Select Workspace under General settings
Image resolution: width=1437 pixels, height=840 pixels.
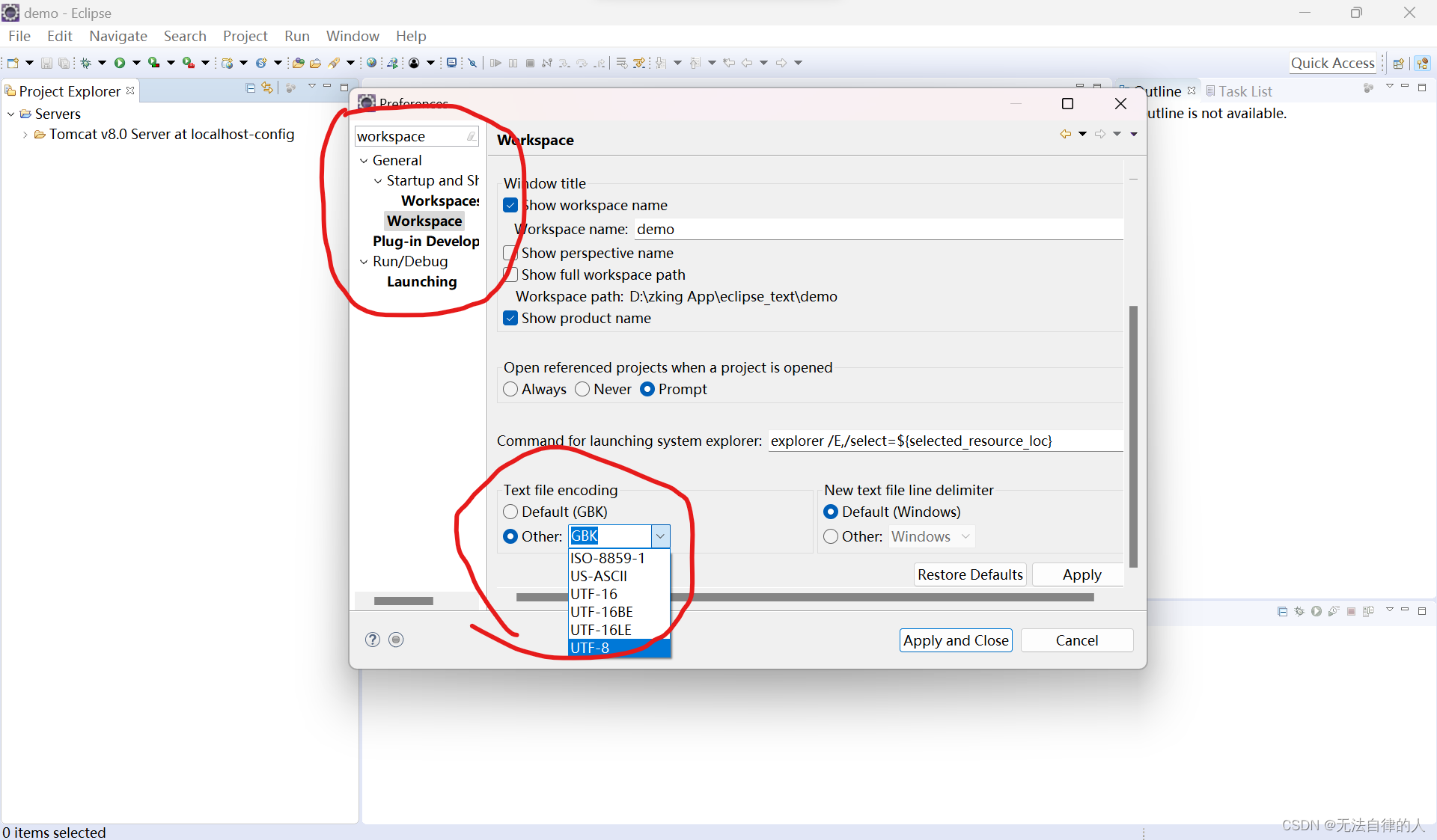426,220
